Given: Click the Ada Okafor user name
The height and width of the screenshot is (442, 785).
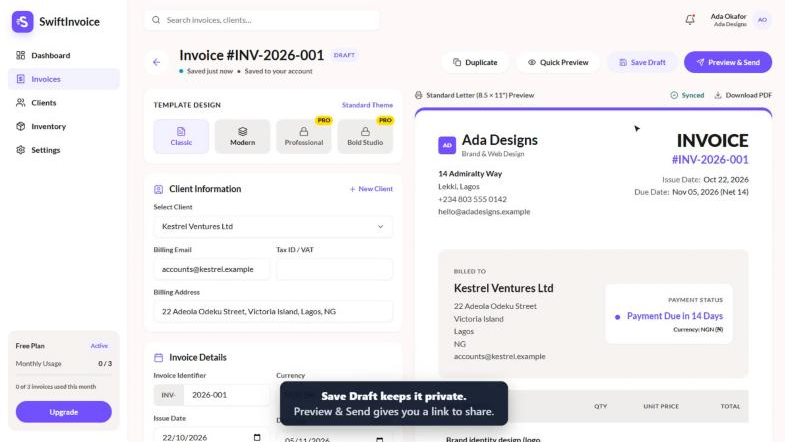Looking at the screenshot, I should pos(728,17).
